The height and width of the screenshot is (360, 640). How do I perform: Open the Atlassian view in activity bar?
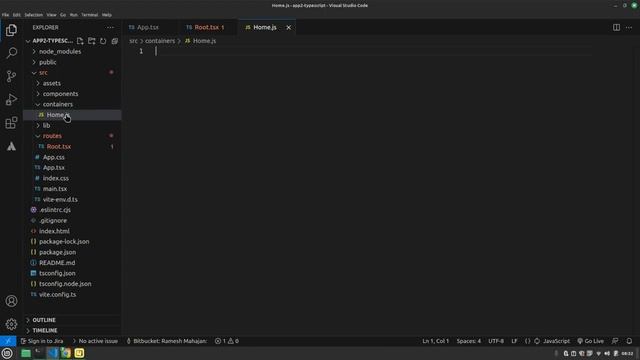[x=11, y=146]
